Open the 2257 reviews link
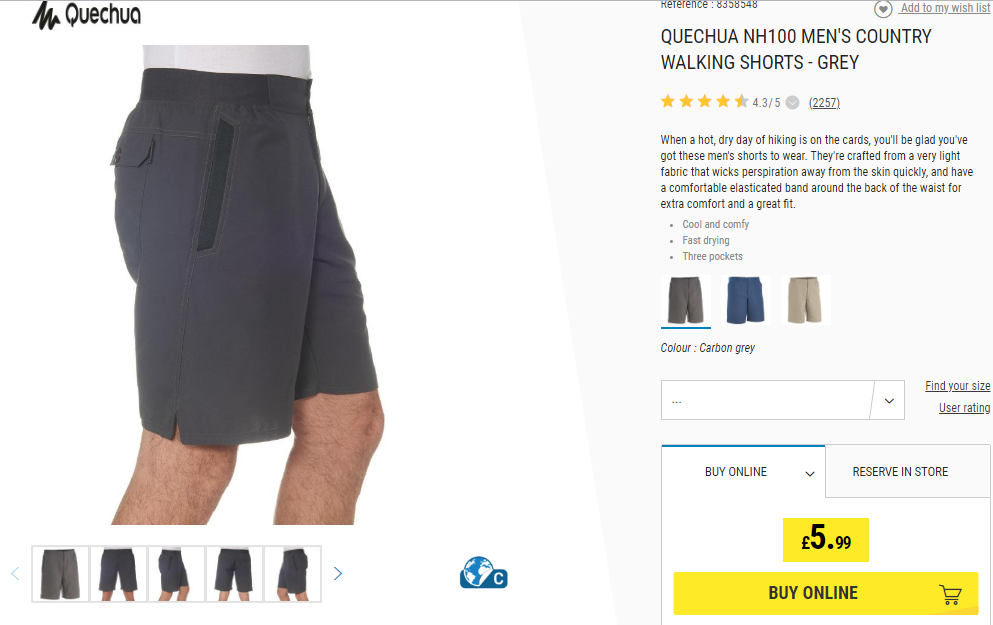The image size is (993, 625). [x=824, y=103]
